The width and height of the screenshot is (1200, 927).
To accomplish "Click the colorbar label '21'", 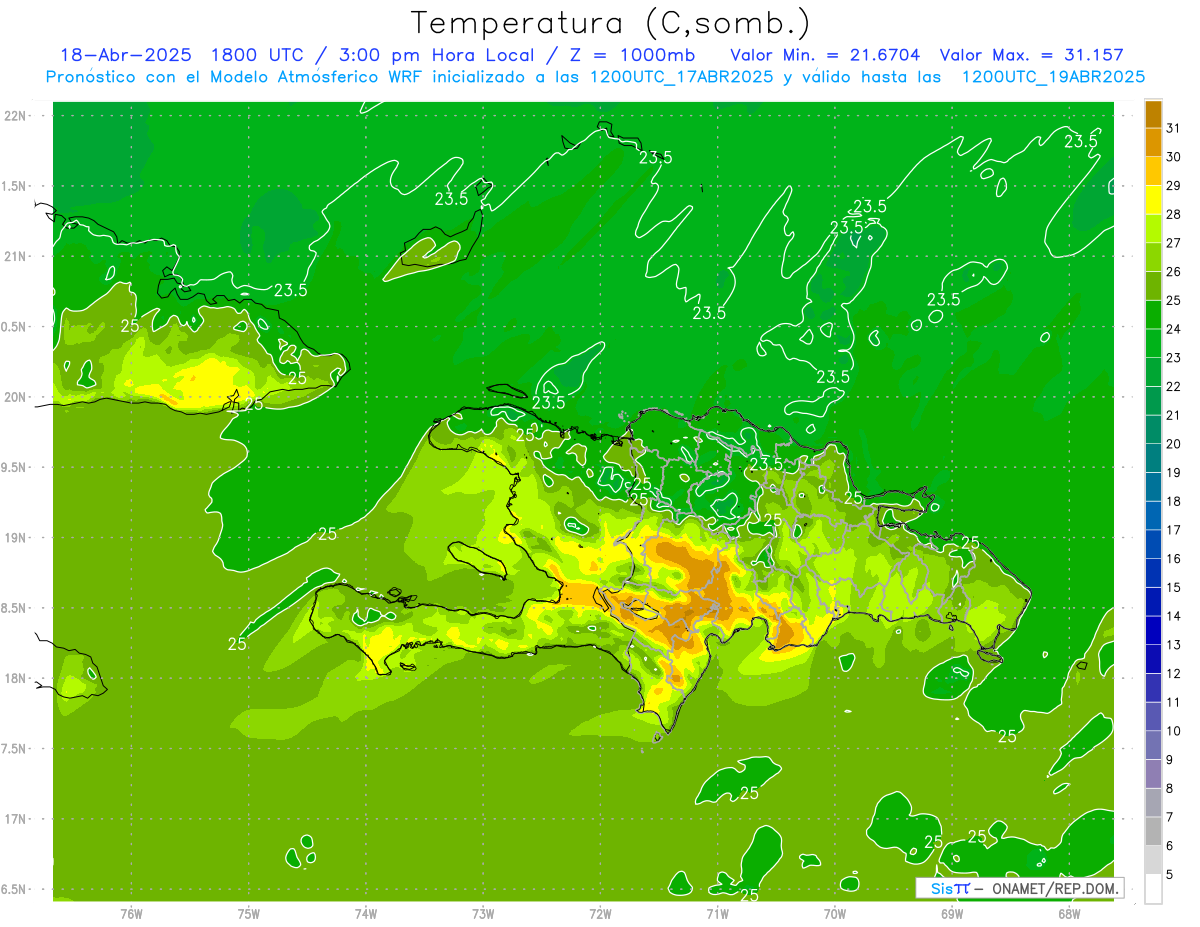I will point(1174,415).
